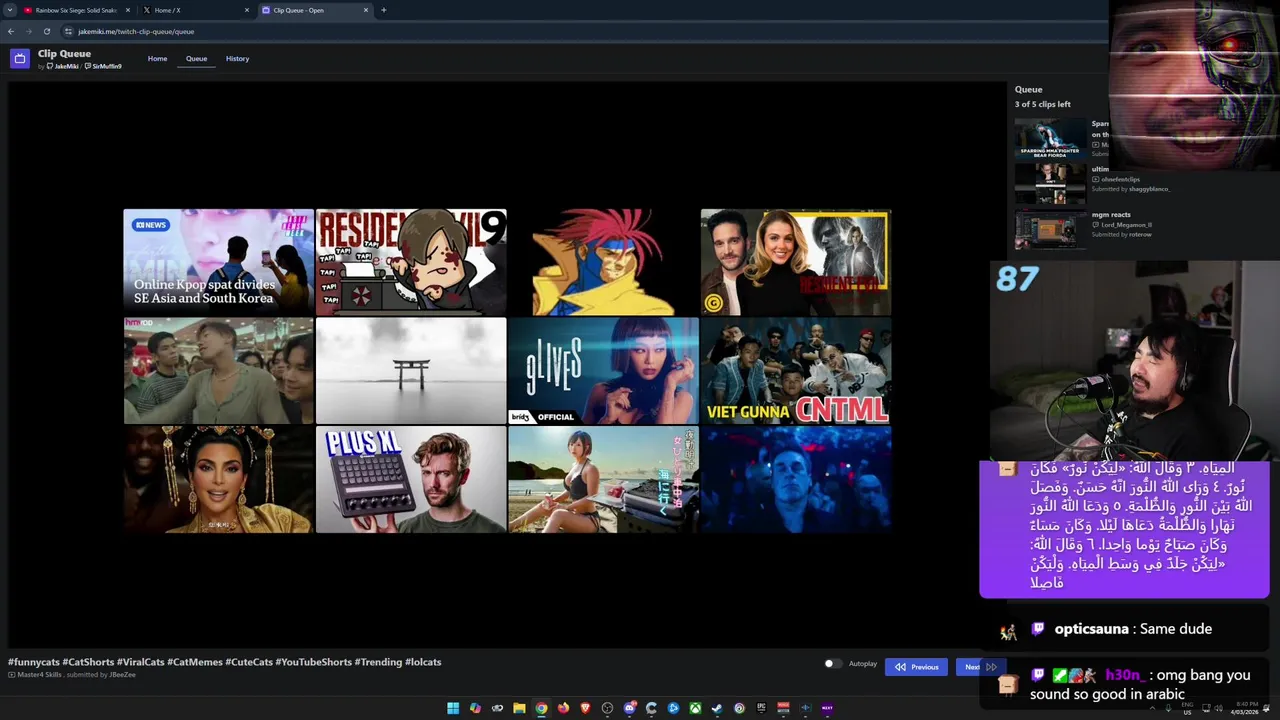Open File Explorer from the taskbar
Screen dimensions: 1280x720
coord(519,708)
